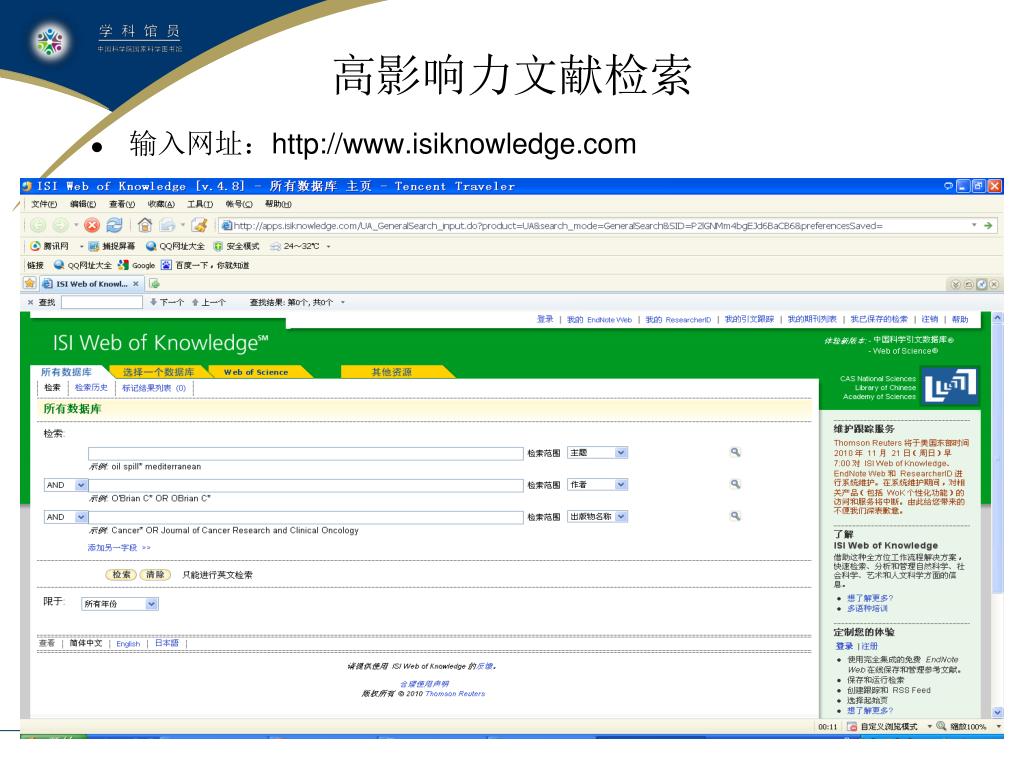The image size is (1024, 768).
Task: Stop page loading with the red X
Action: point(92,225)
